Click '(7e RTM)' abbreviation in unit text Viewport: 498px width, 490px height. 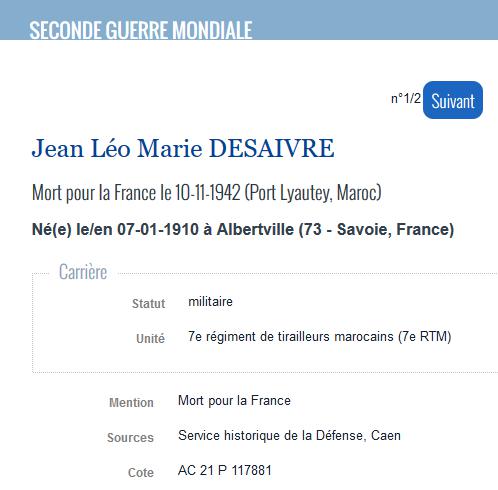[x=424, y=336]
